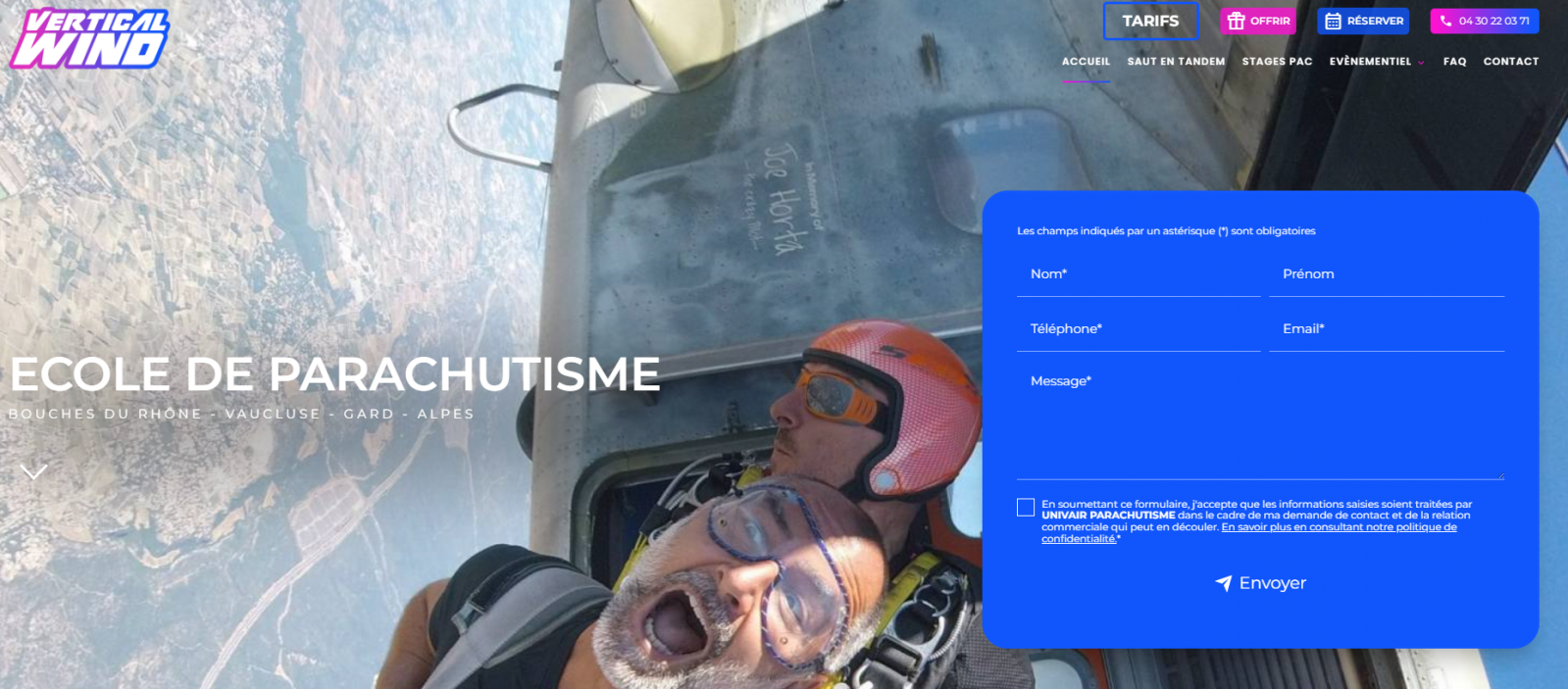This screenshot has height=689, width=1568.
Task: Click into the Prénom field
Action: point(1386,275)
